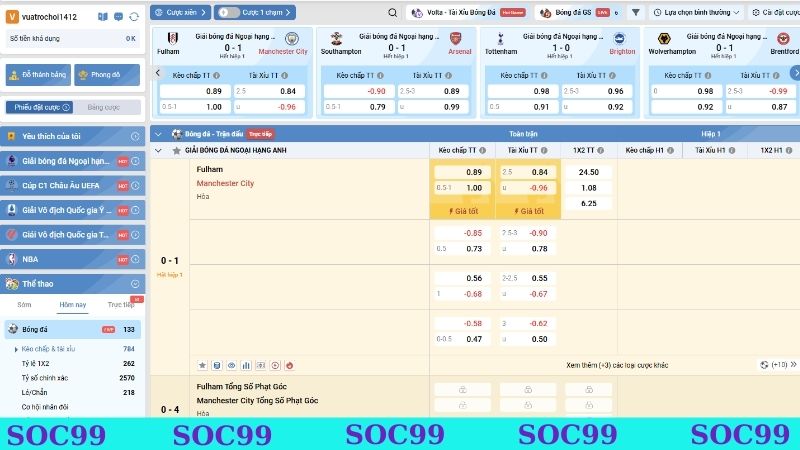Open Bóng đá sport category
Image resolution: width=800 pixels, height=450 pixels.
[73, 330]
